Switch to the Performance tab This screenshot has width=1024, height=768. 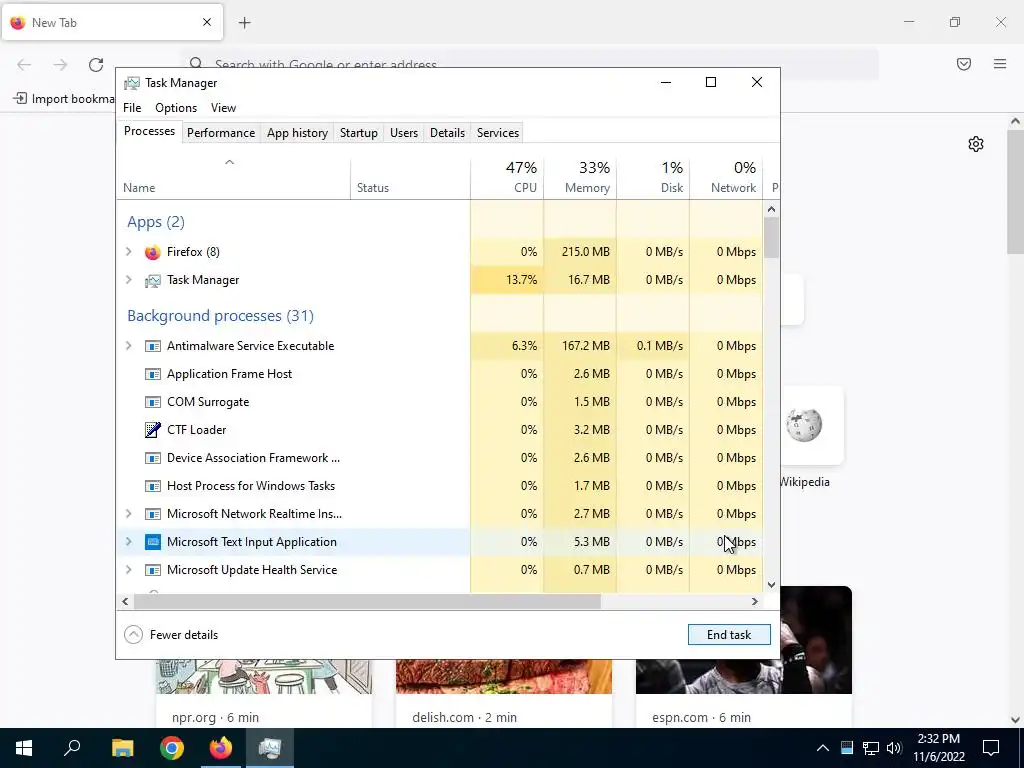click(221, 133)
